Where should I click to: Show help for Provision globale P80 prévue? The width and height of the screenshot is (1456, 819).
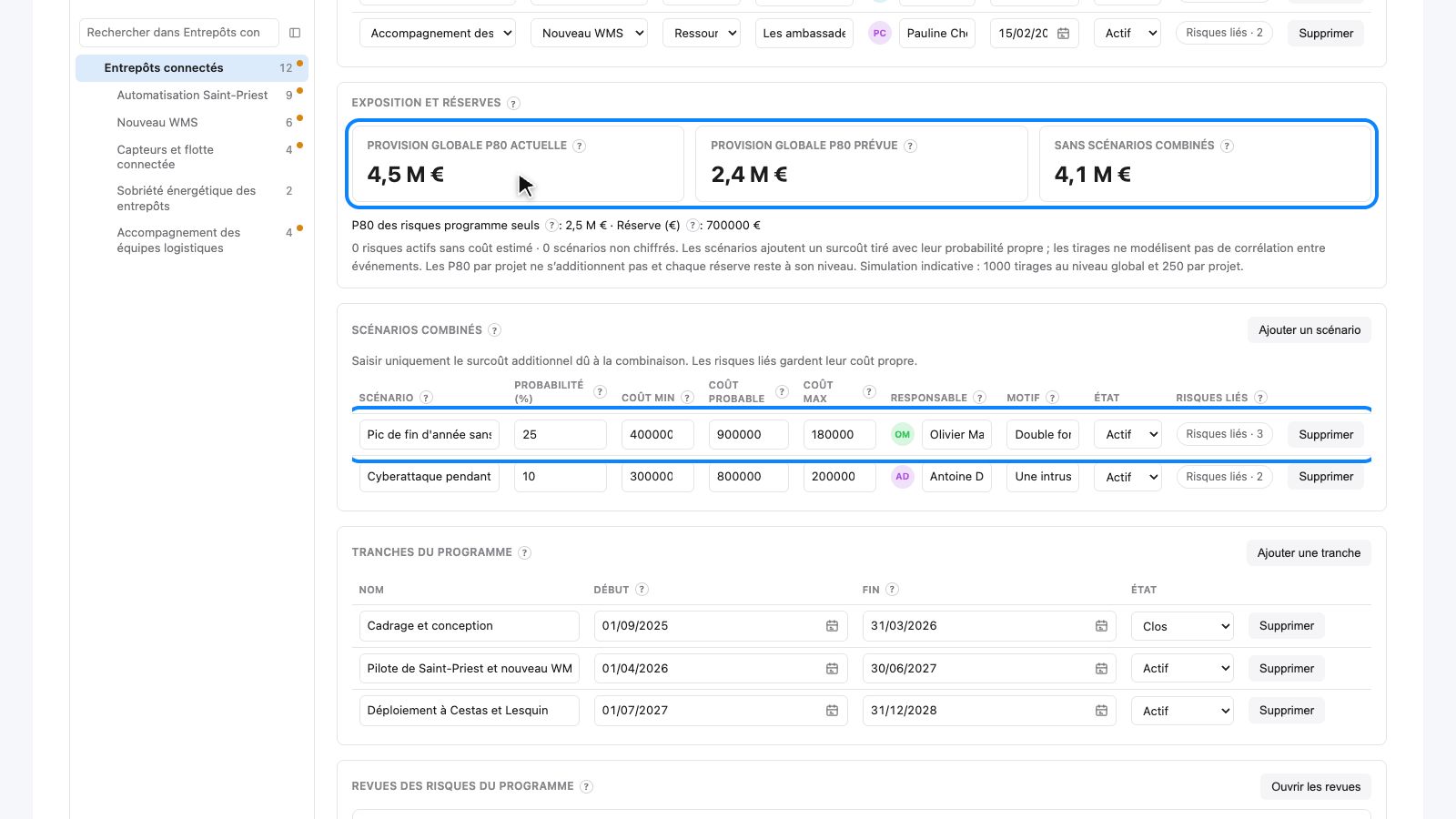(x=910, y=146)
